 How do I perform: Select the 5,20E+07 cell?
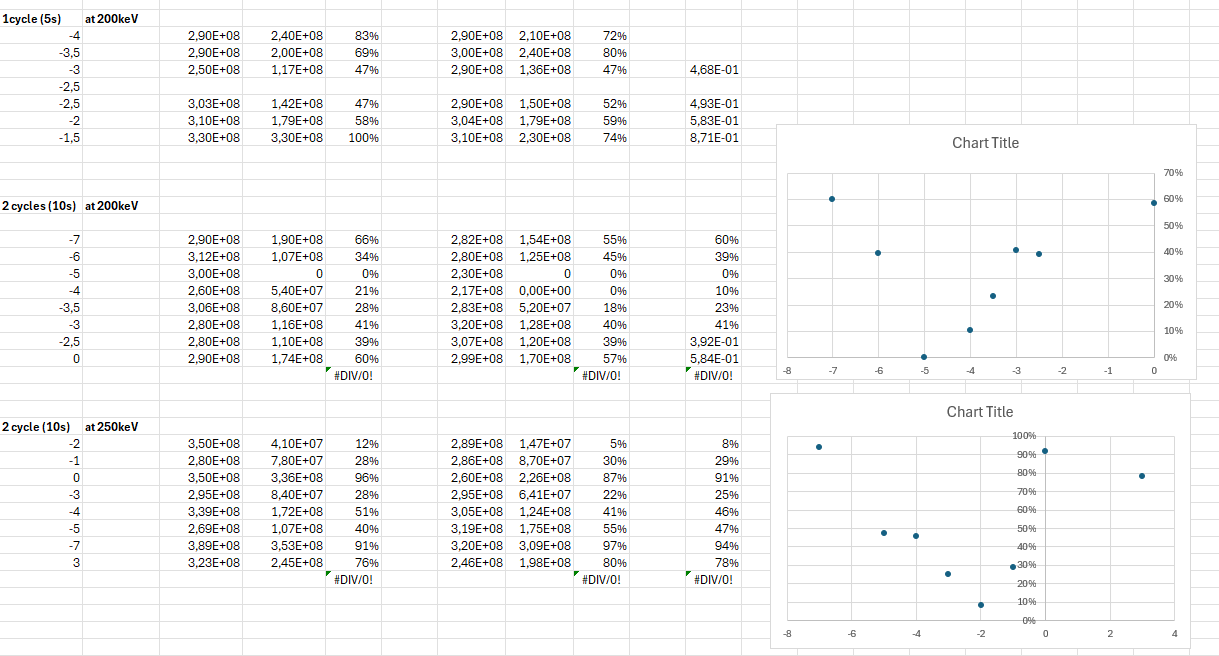point(540,308)
